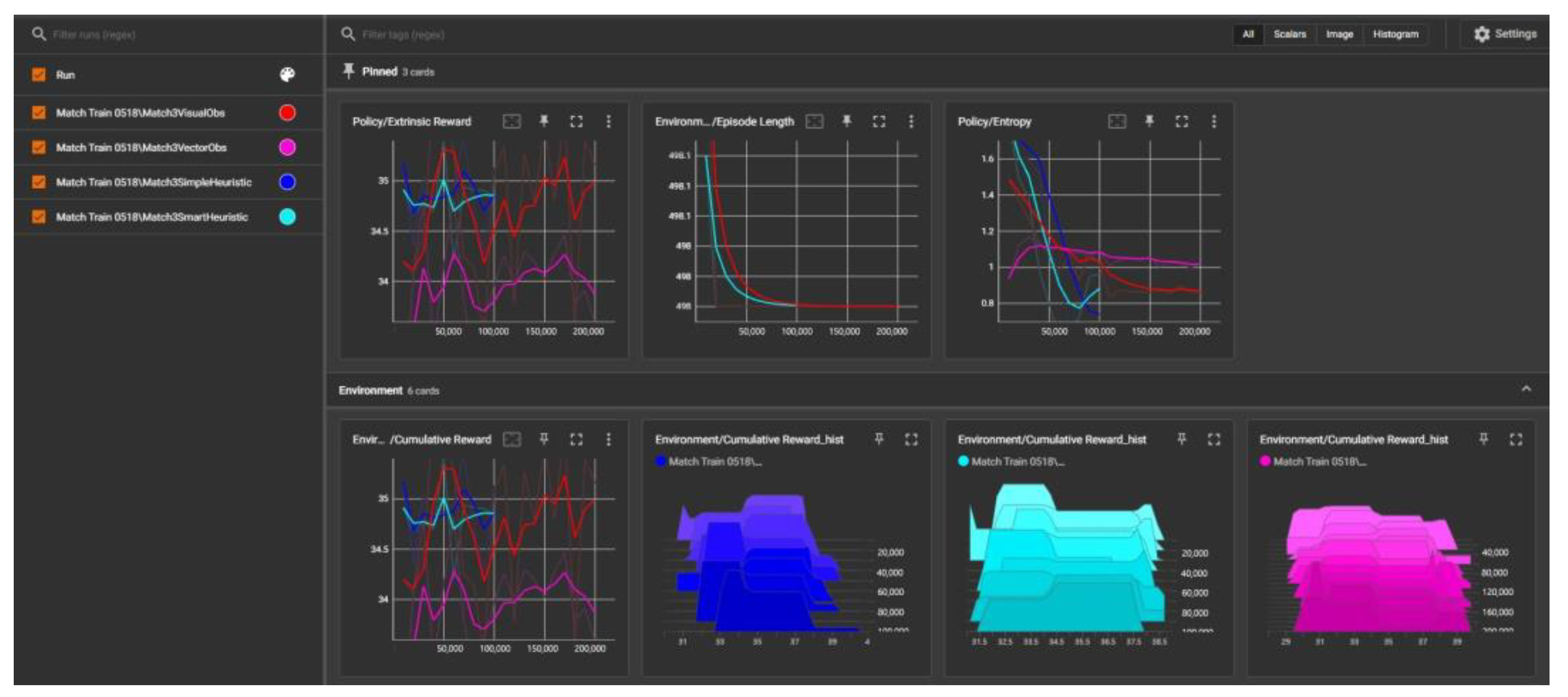The width and height of the screenshot is (1568, 697).
Task: Uncheck the Match3VisualObs run
Action: 39,113
